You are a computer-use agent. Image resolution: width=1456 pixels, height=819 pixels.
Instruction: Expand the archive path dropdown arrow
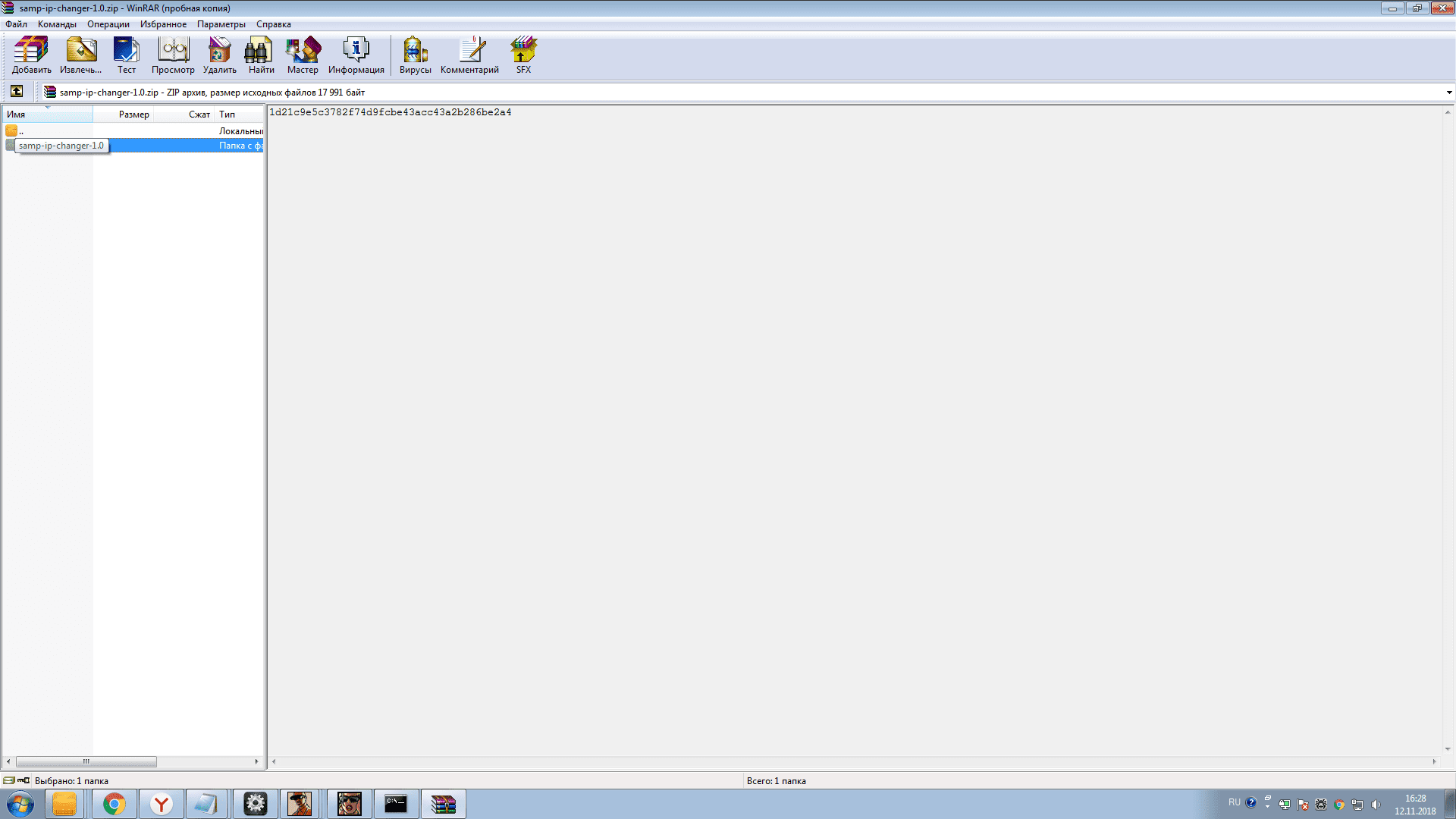[x=1448, y=93]
